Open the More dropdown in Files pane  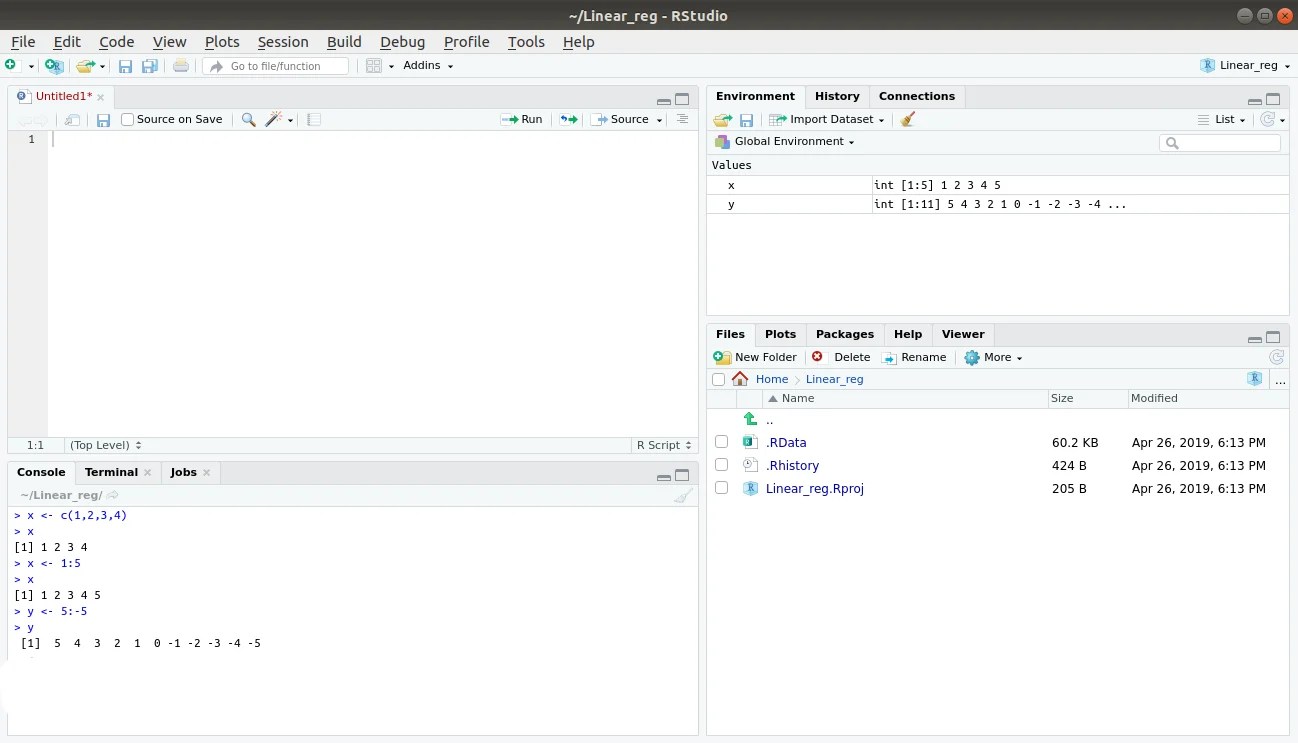993,357
